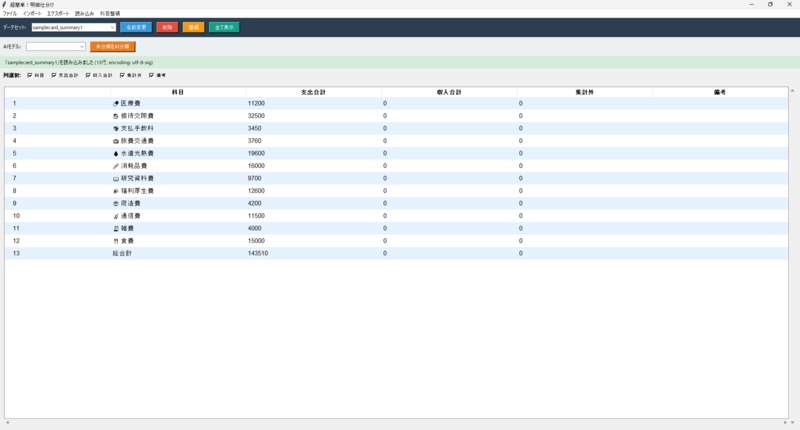Viewport: 800px width, 430px height.
Task: Open the ファイル menu
Action: tap(10, 13)
